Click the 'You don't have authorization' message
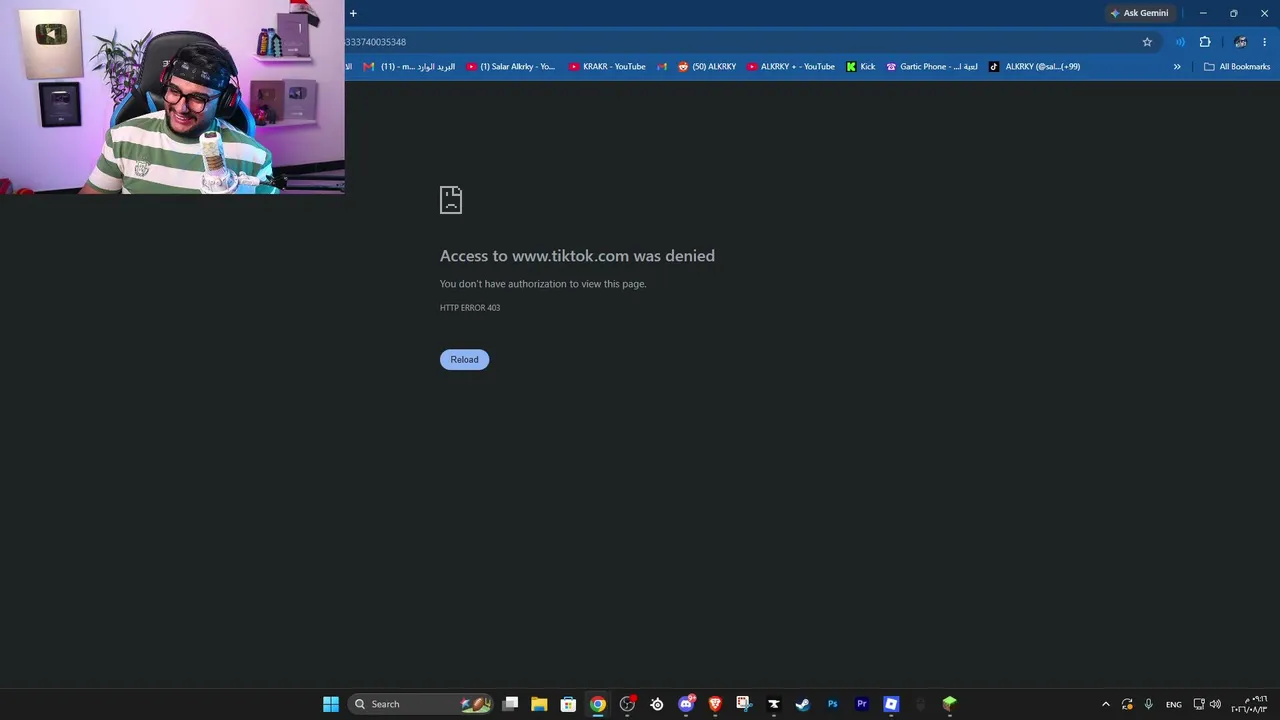The width and height of the screenshot is (1280, 720). coord(543,284)
